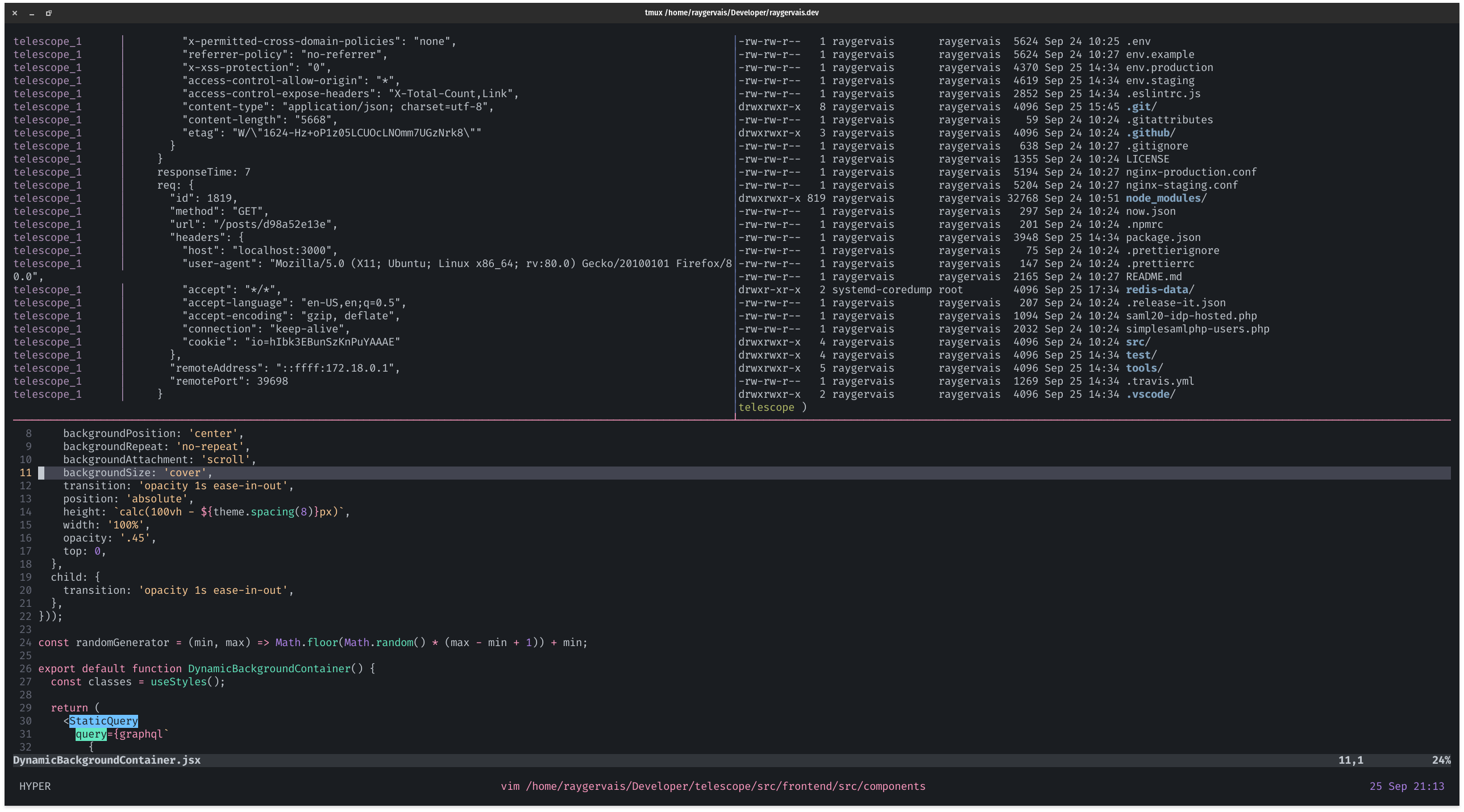Screen dimensions: 1464x812
Task: Click the README.md file name
Action: tap(1154, 277)
